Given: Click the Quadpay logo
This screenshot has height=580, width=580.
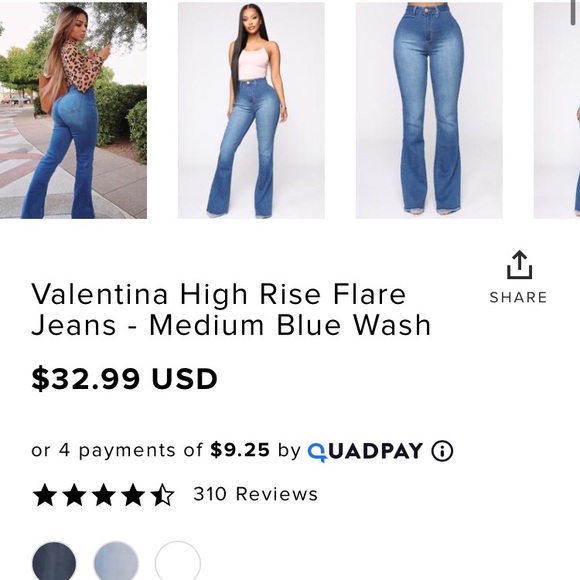Looking at the screenshot, I should (x=365, y=452).
